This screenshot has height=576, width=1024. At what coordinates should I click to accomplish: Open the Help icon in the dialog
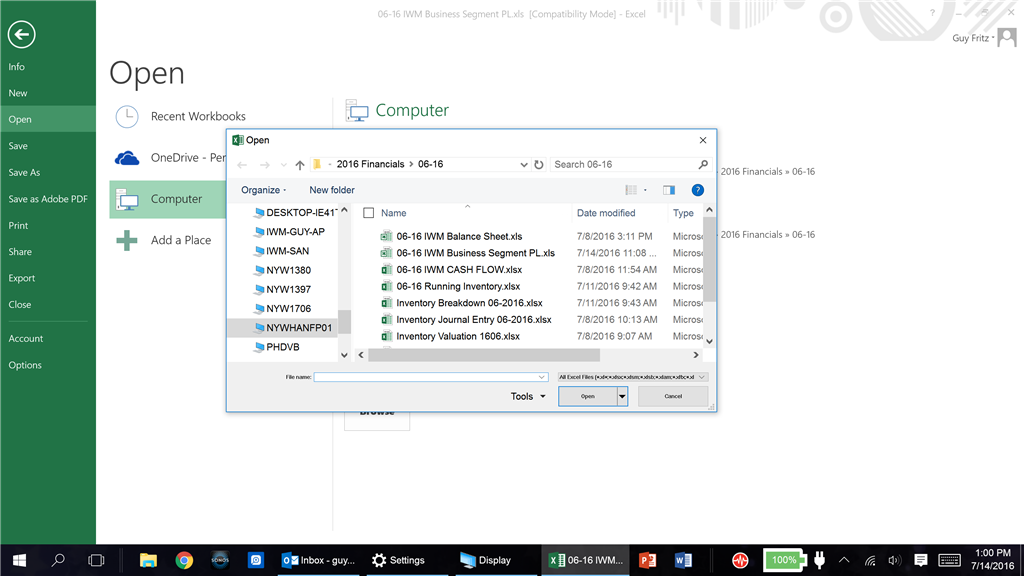tap(697, 190)
